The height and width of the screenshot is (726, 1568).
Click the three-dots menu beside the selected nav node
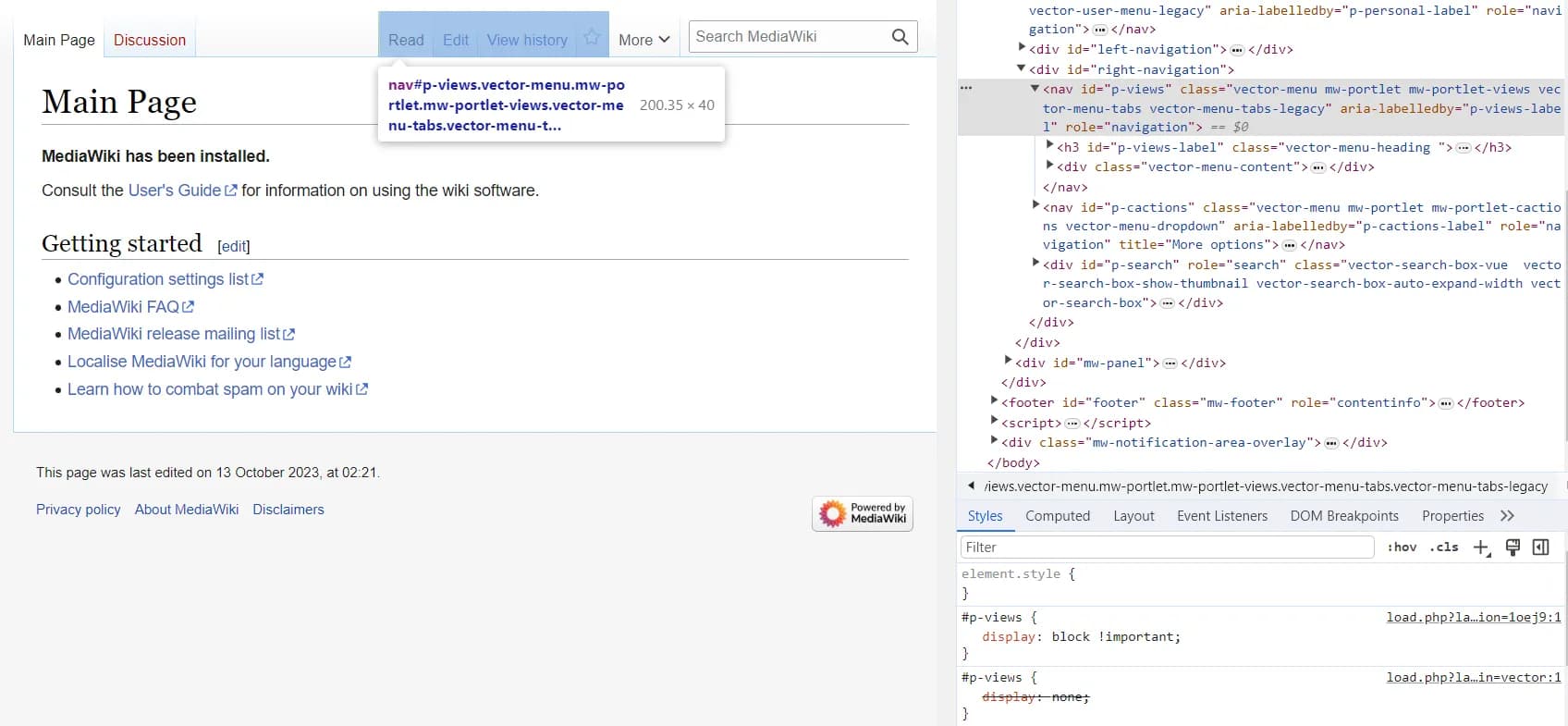tap(966, 88)
